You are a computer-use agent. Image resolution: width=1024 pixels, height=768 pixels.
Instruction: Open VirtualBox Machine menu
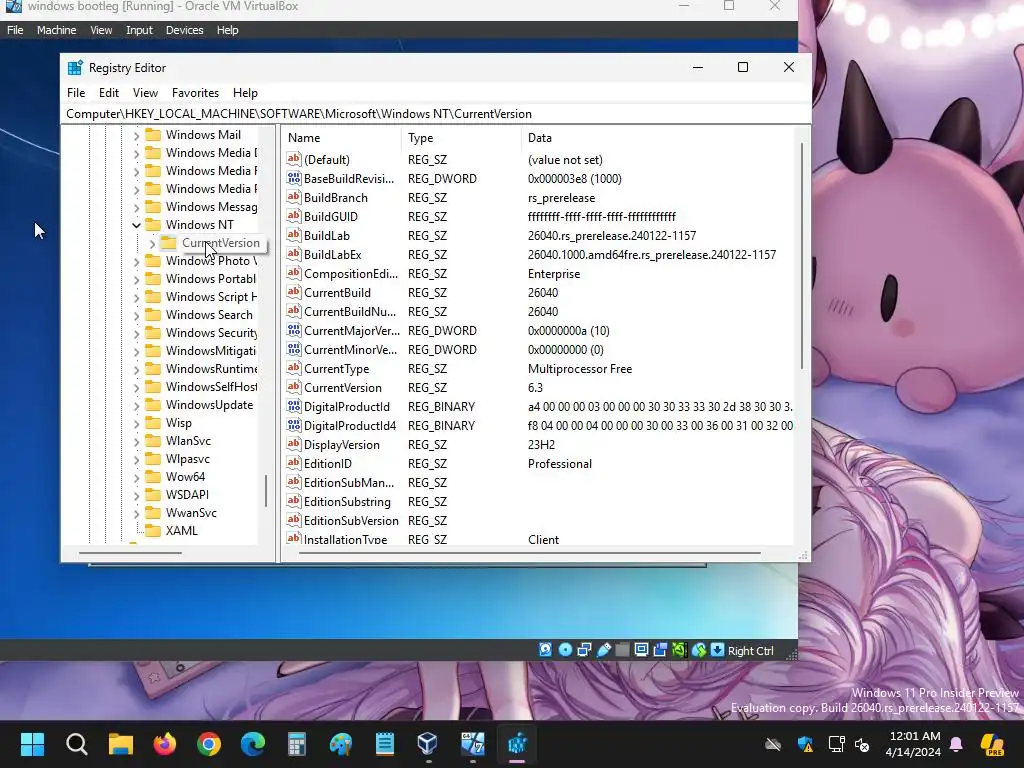click(56, 30)
